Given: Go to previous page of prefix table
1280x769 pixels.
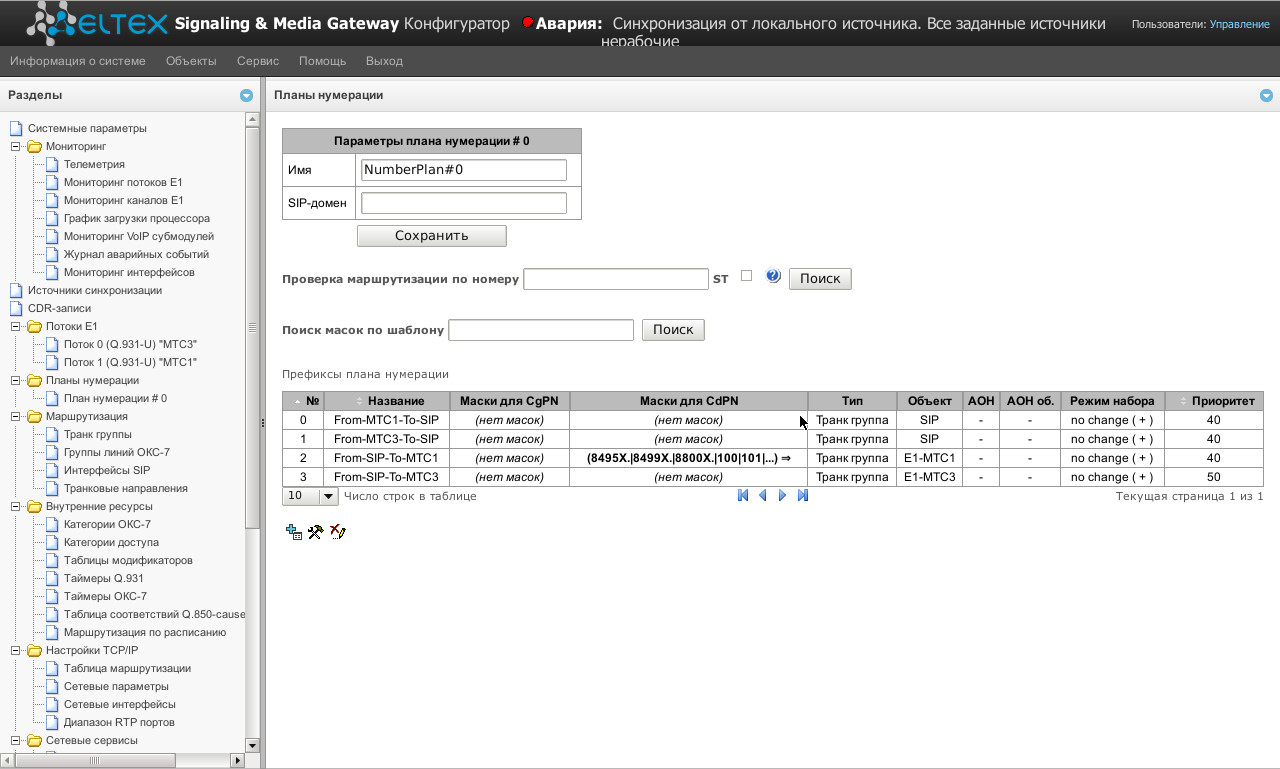Looking at the screenshot, I should [x=762, y=496].
